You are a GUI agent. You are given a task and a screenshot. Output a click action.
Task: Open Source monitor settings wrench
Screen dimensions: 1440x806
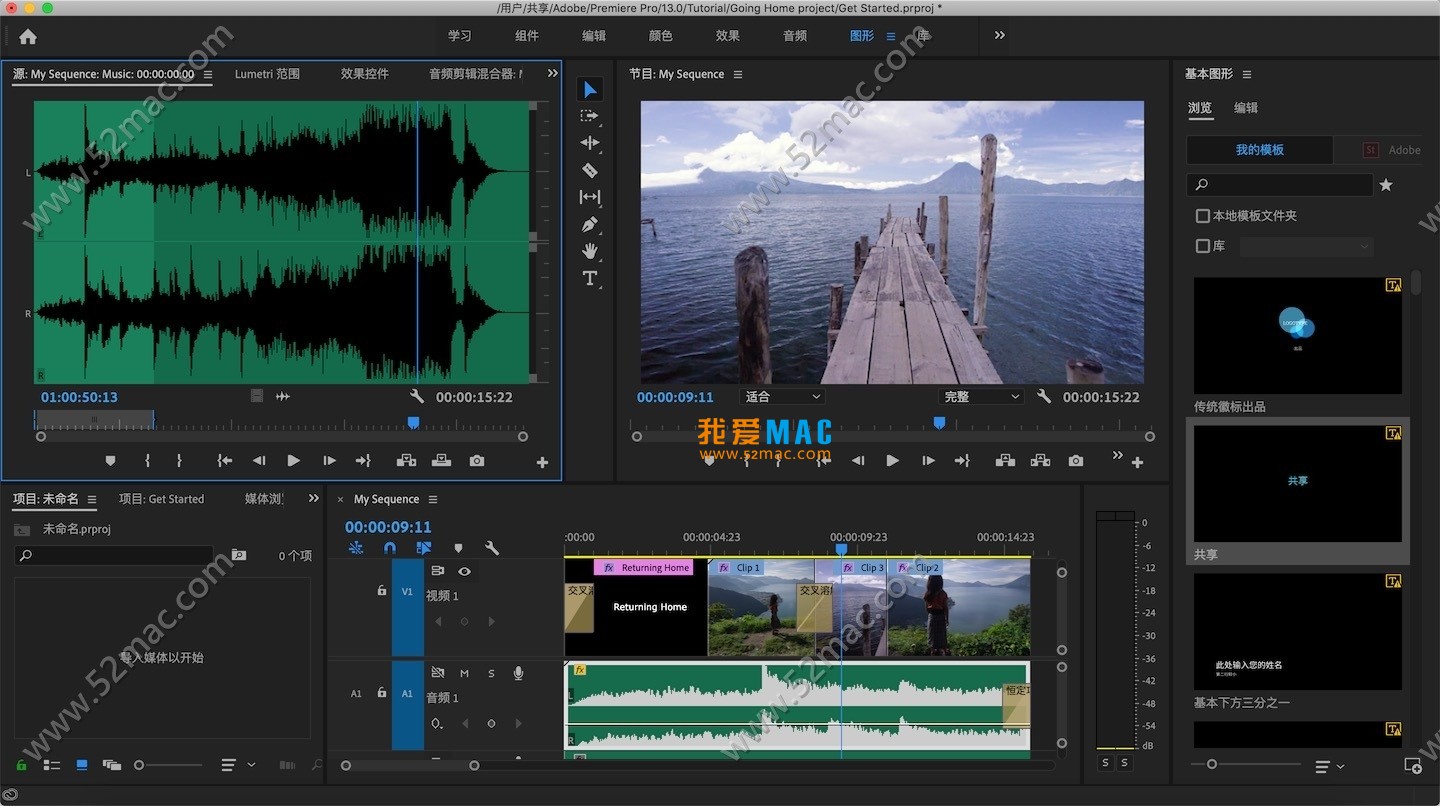pos(418,397)
